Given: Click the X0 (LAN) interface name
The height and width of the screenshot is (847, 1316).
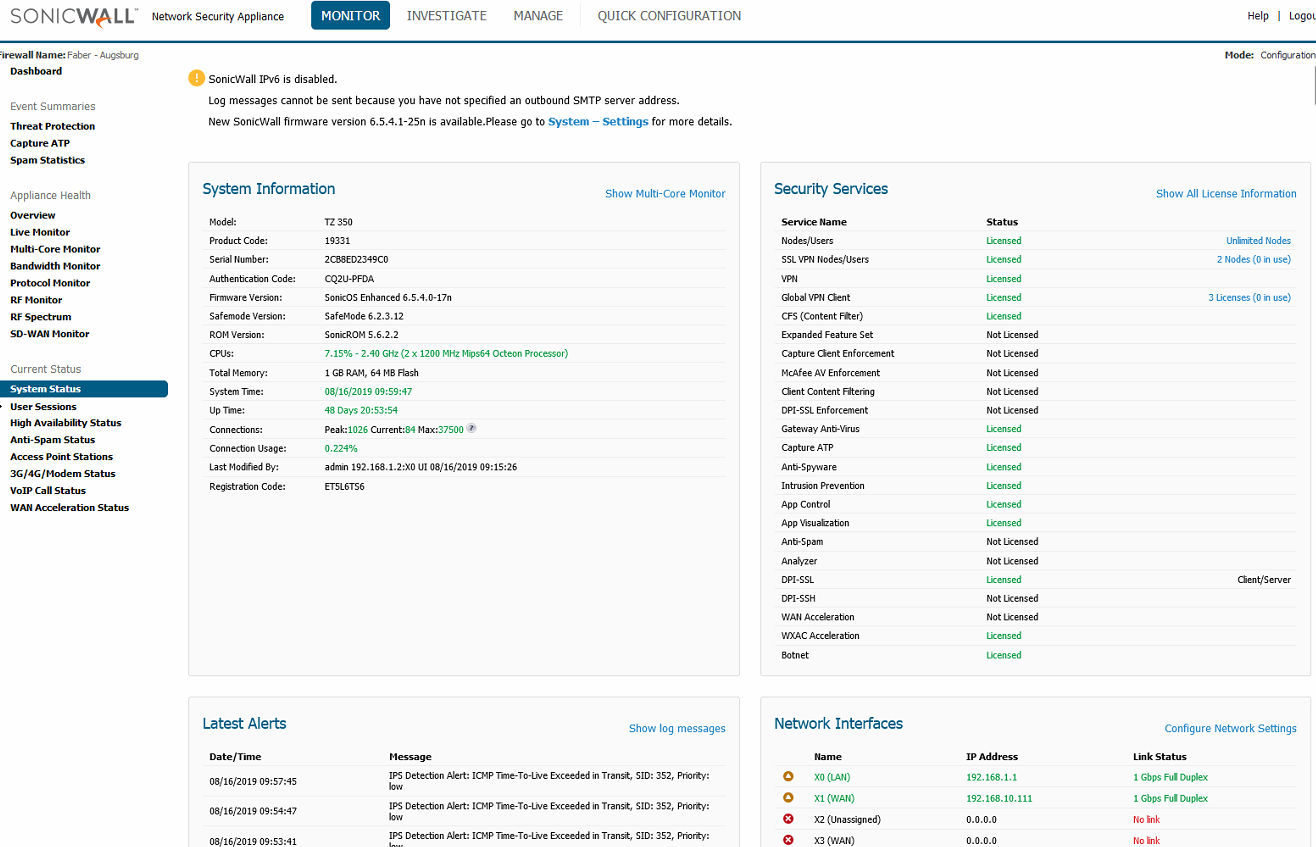Looking at the screenshot, I should 832,778.
